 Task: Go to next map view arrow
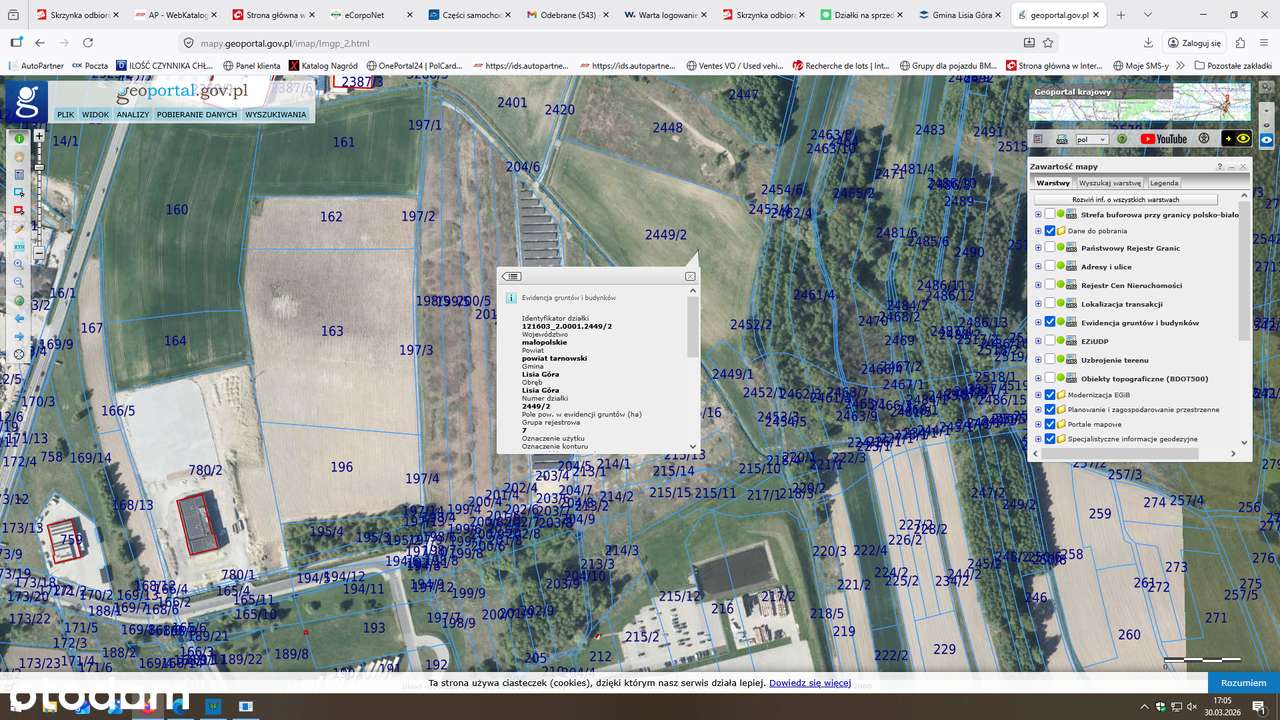click(x=19, y=336)
